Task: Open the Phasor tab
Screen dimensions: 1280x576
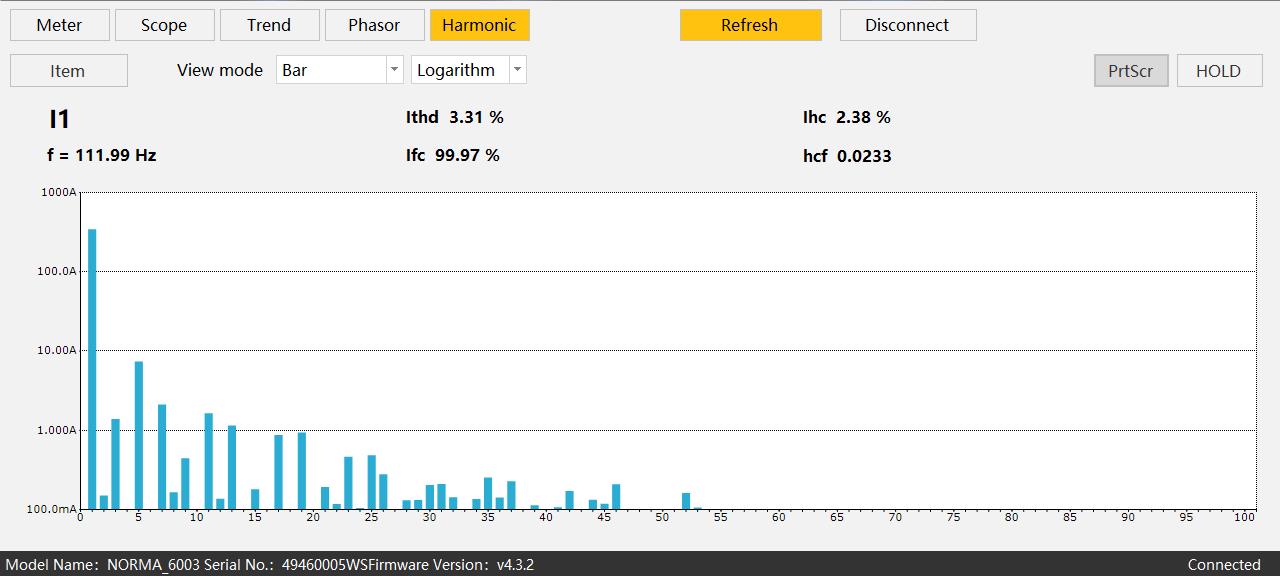Action: coord(374,25)
